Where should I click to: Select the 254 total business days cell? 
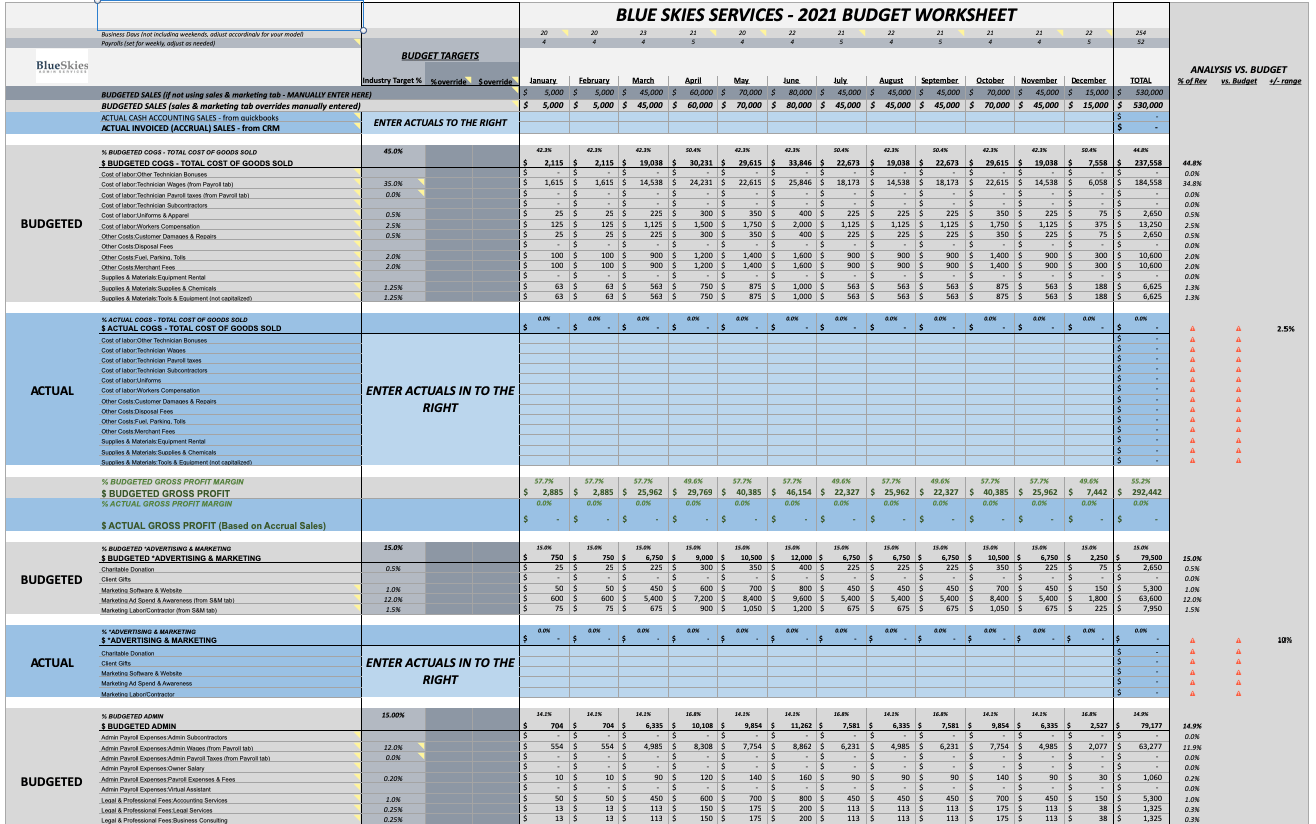(x=1141, y=34)
